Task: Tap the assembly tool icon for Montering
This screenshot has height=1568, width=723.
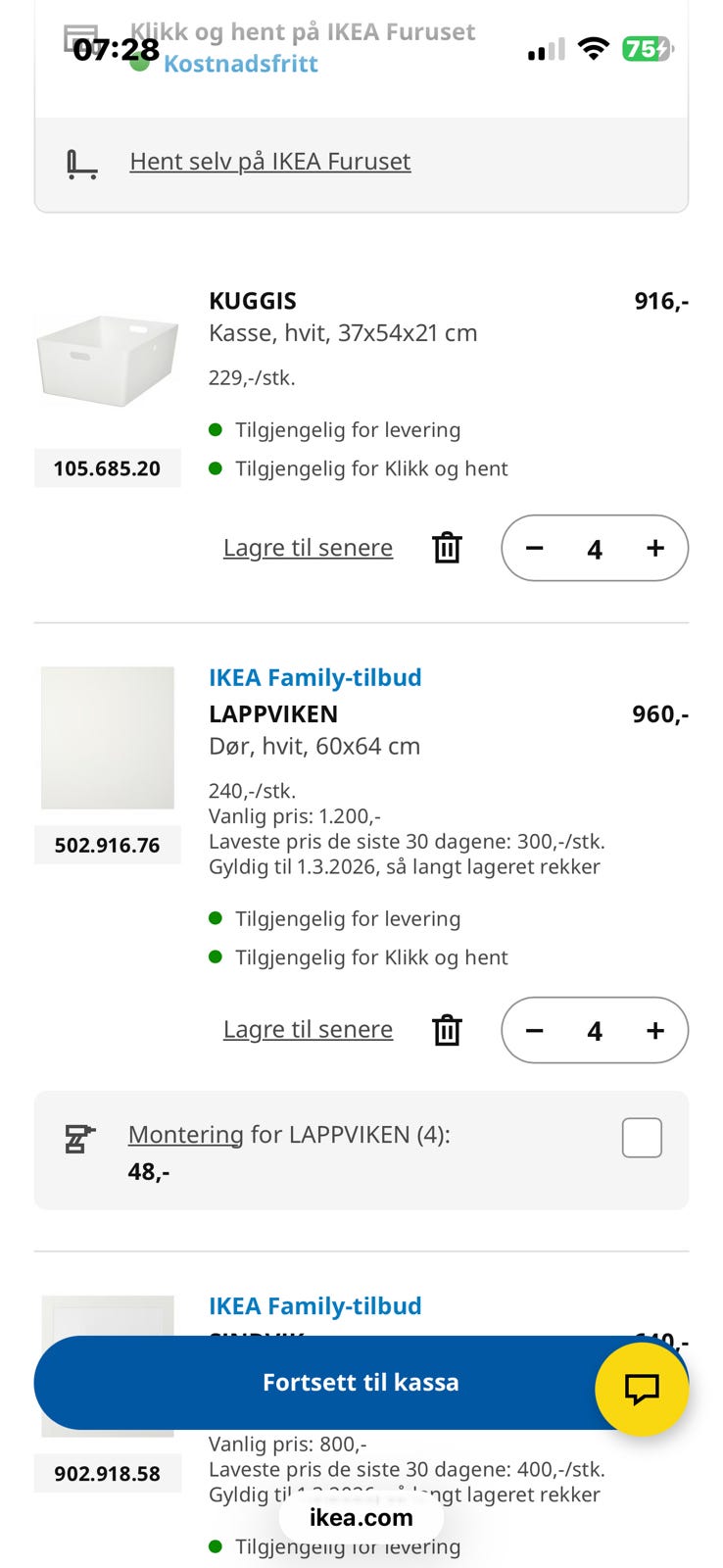Action: click(79, 1139)
